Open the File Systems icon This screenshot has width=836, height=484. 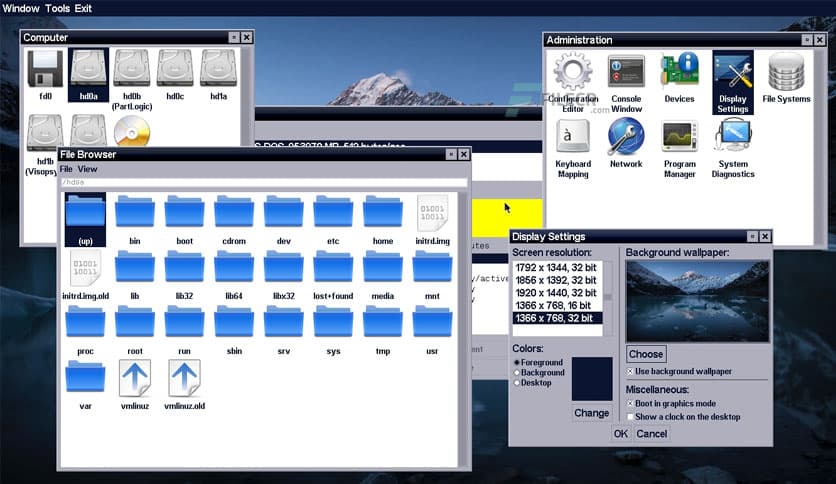[x=786, y=78]
